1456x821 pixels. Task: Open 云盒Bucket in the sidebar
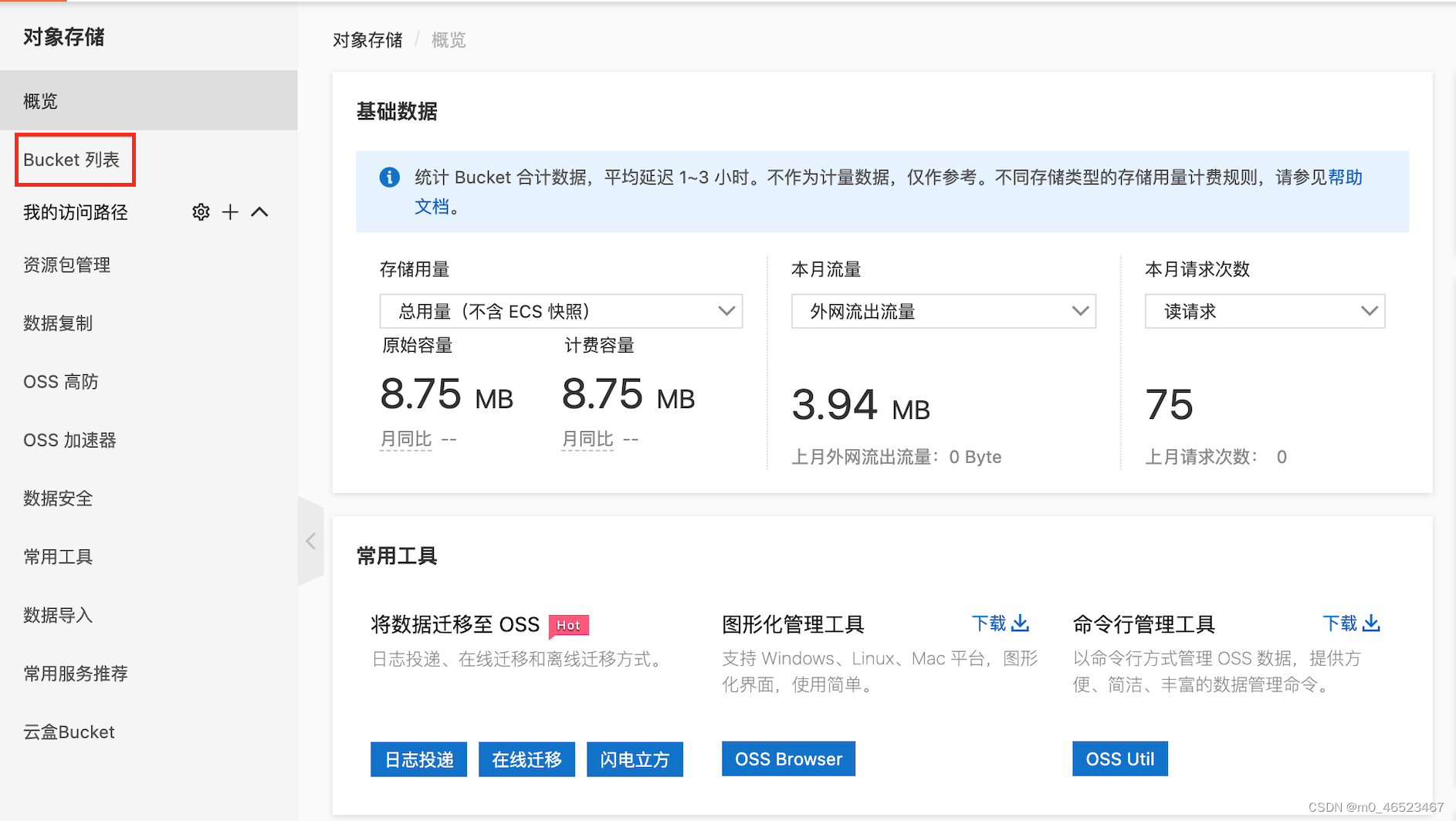tap(69, 732)
